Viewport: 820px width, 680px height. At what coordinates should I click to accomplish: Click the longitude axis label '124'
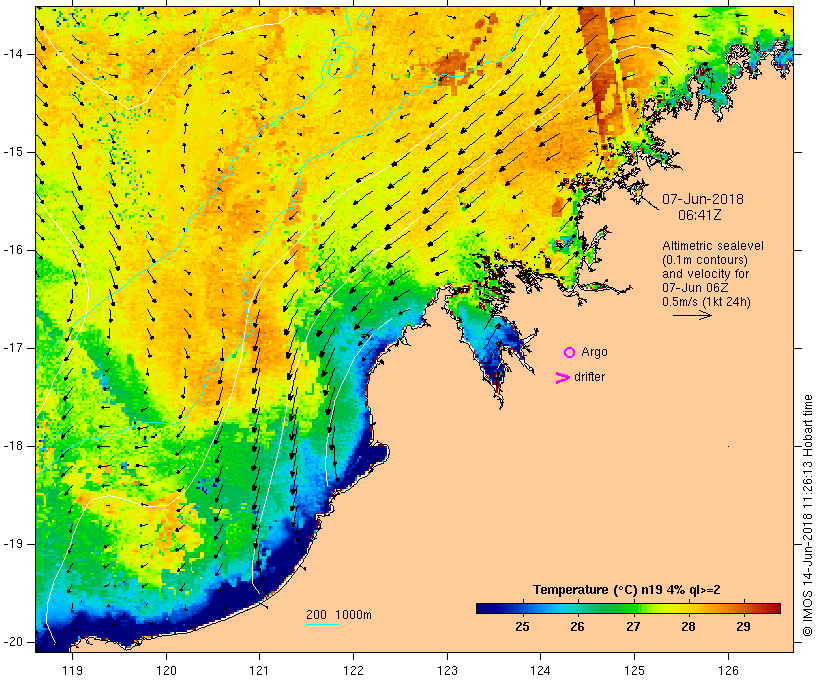tap(540, 670)
